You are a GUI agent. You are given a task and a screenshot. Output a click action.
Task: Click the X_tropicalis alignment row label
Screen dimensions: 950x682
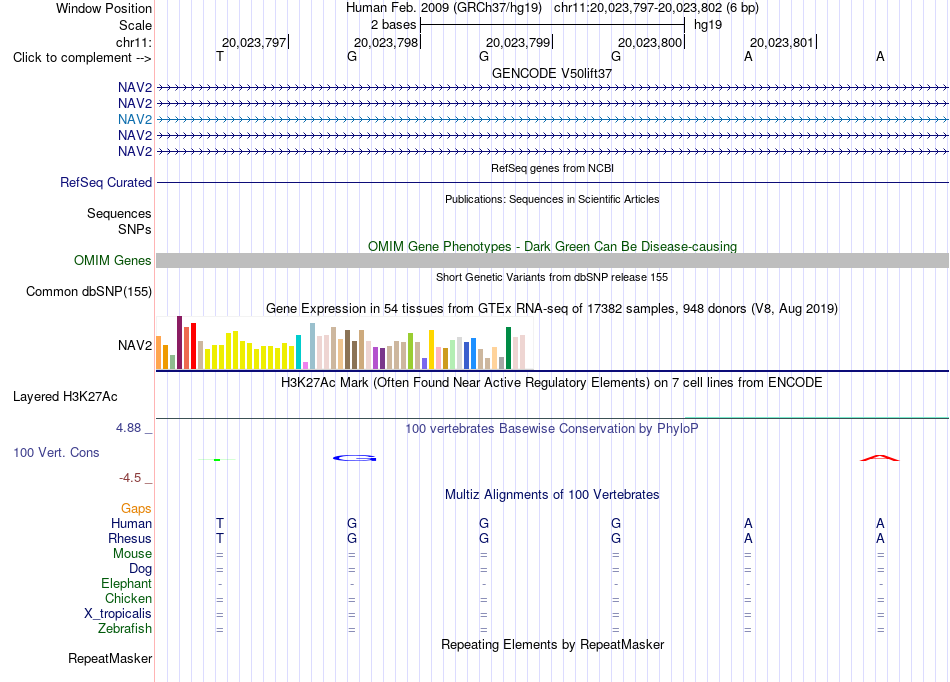[118, 614]
